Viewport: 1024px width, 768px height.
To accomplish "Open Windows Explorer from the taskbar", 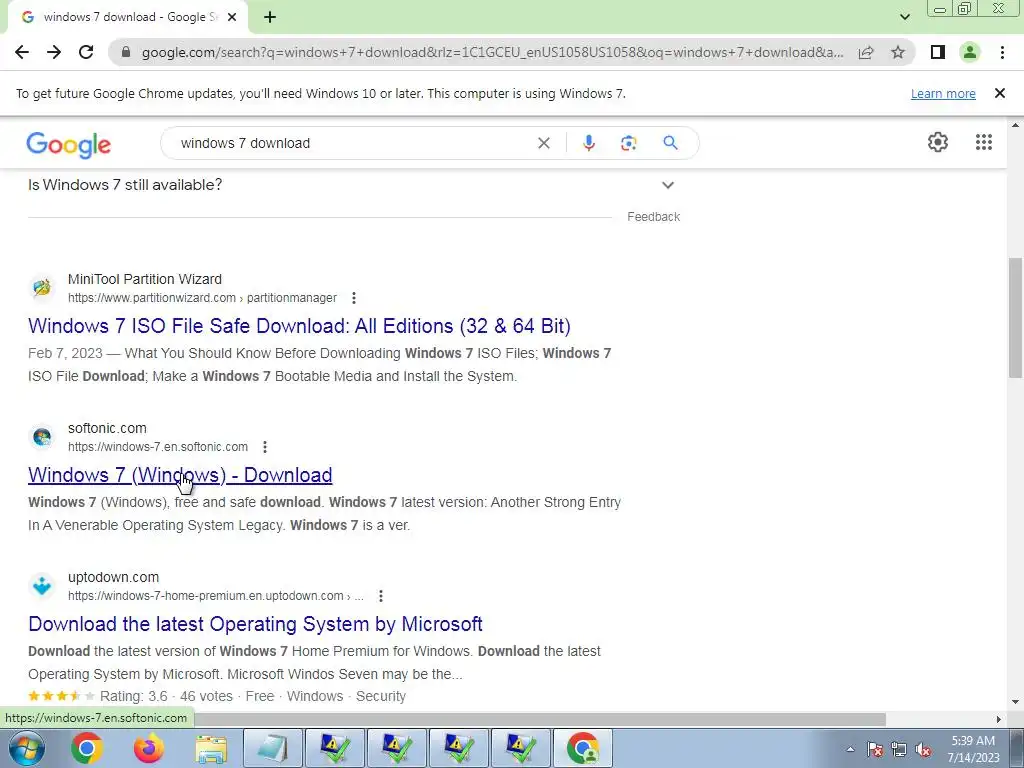I will pos(211,748).
